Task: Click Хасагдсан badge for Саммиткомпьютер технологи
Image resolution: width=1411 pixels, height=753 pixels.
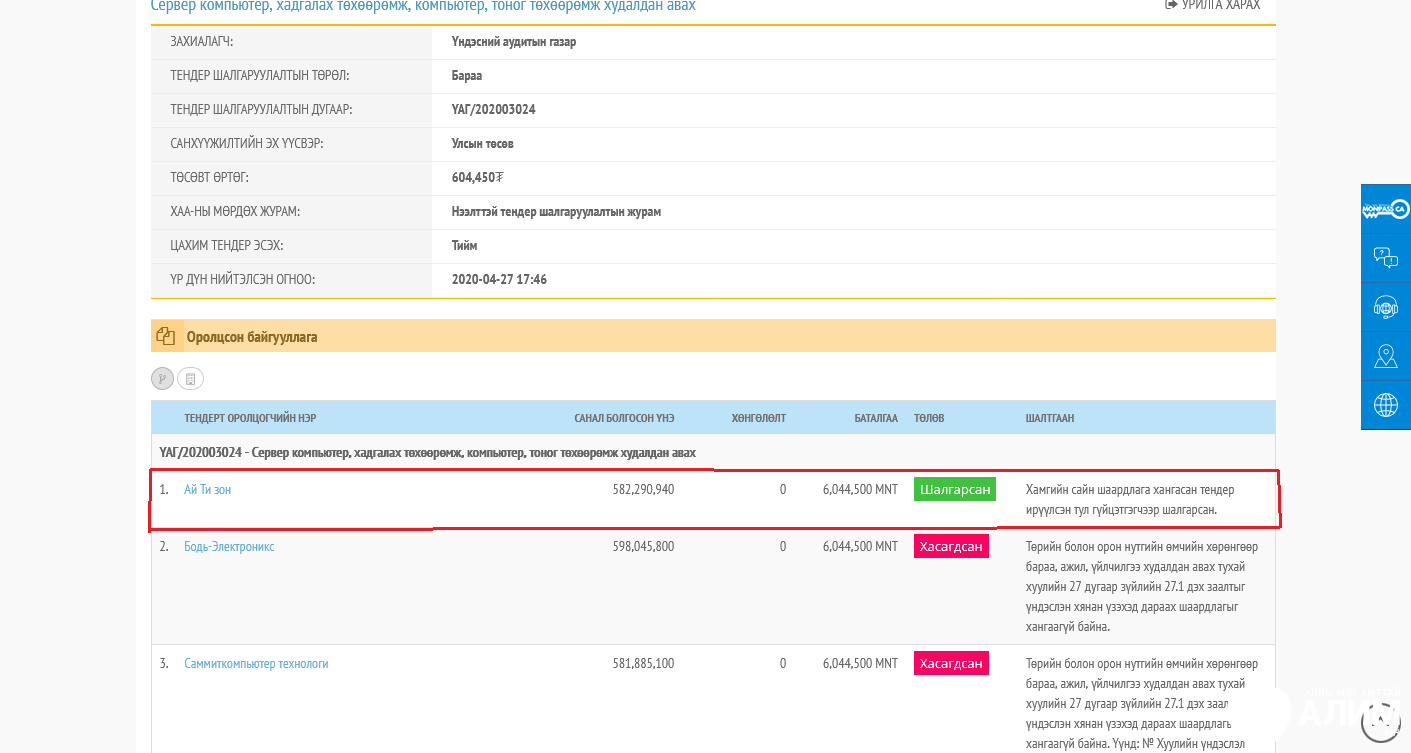Action: click(951, 664)
